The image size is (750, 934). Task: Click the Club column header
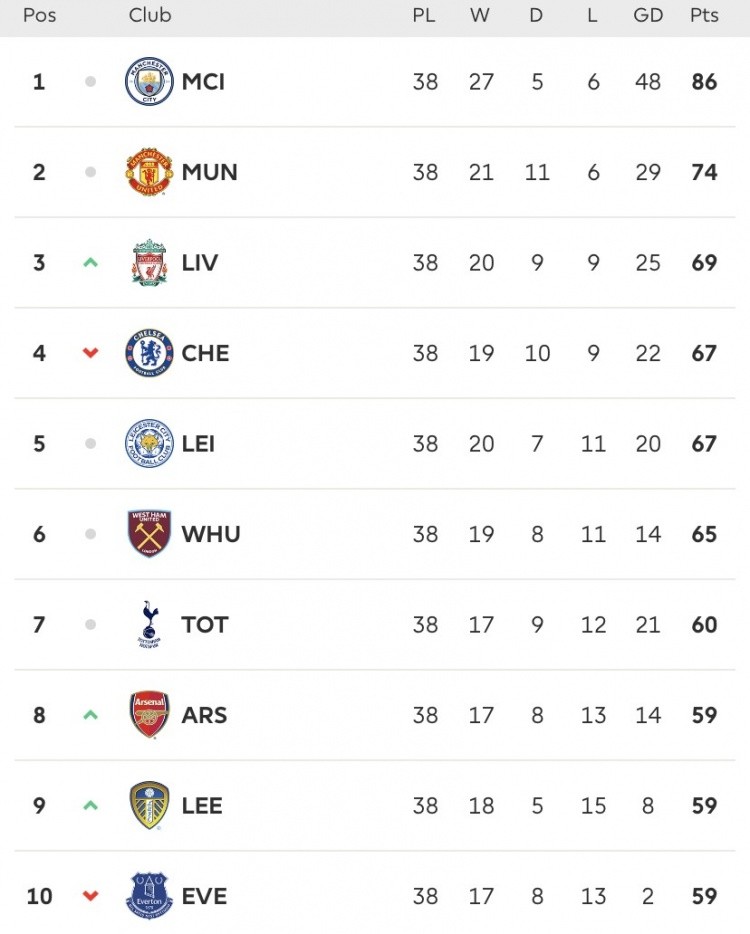(x=150, y=16)
